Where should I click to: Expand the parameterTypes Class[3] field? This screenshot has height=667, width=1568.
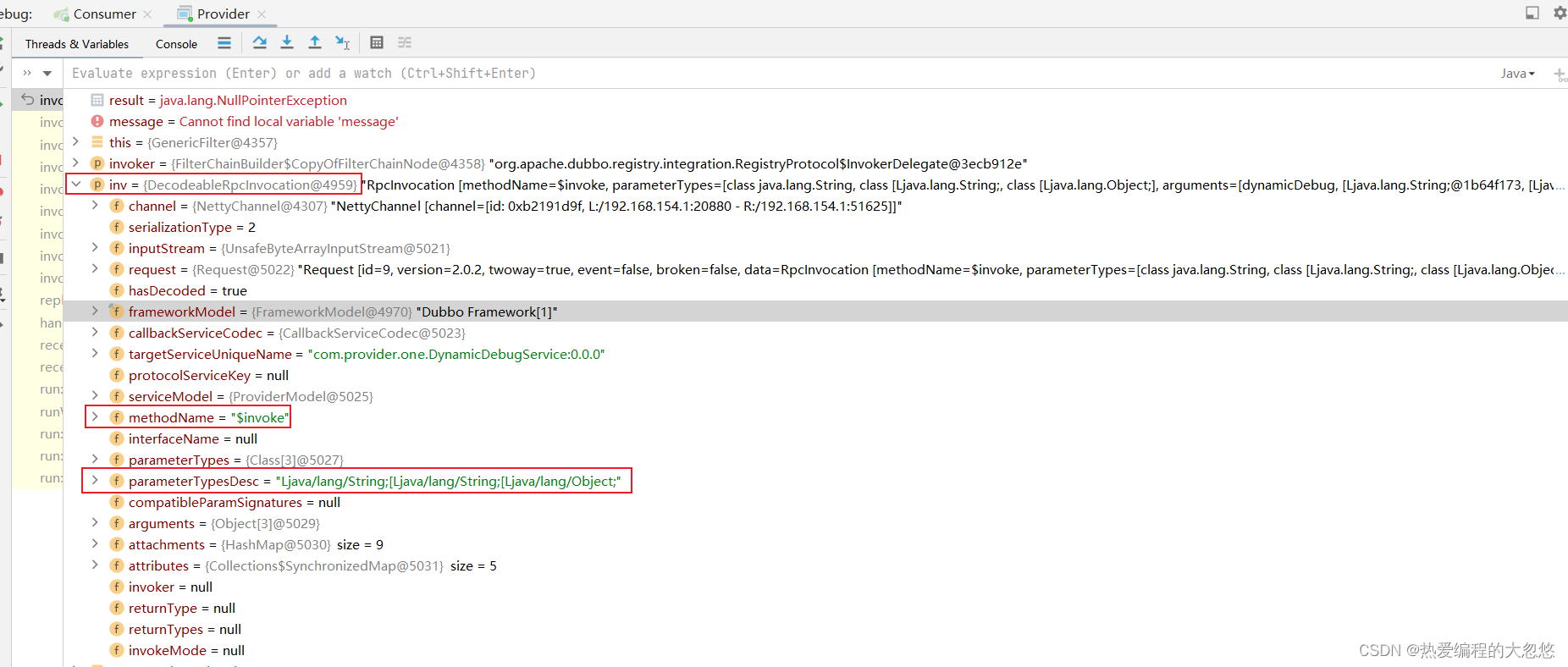[x=95, y=459]
